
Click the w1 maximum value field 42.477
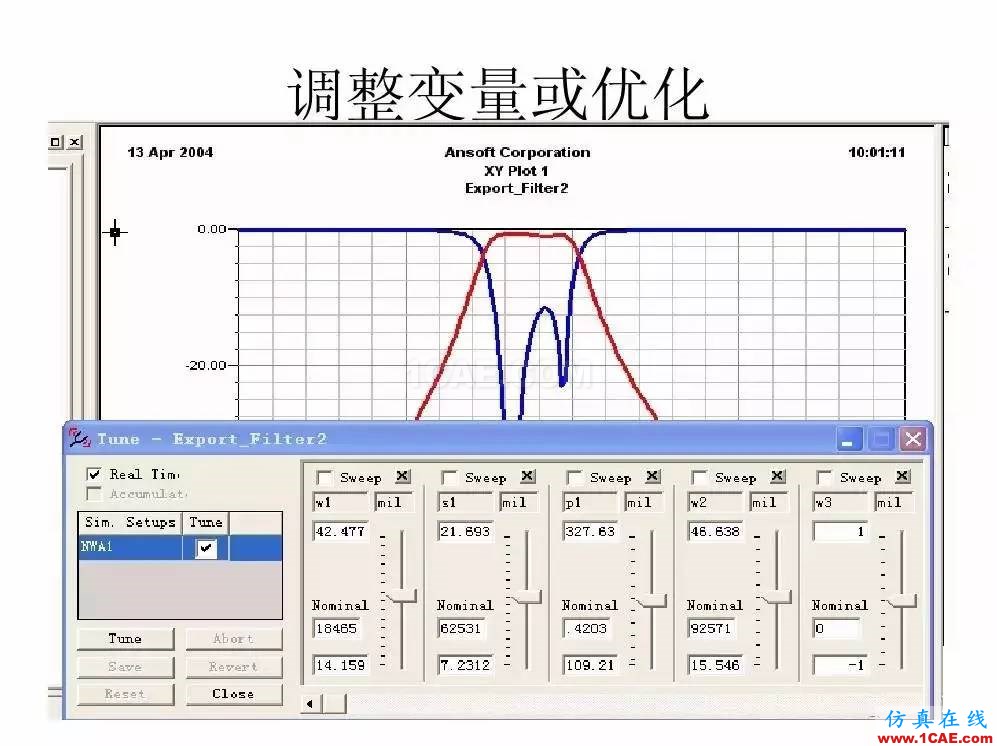tap(341, 532)
